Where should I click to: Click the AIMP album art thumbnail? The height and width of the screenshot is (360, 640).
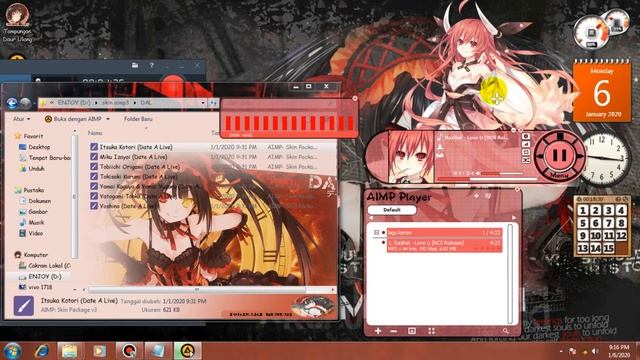pos(411,157)
